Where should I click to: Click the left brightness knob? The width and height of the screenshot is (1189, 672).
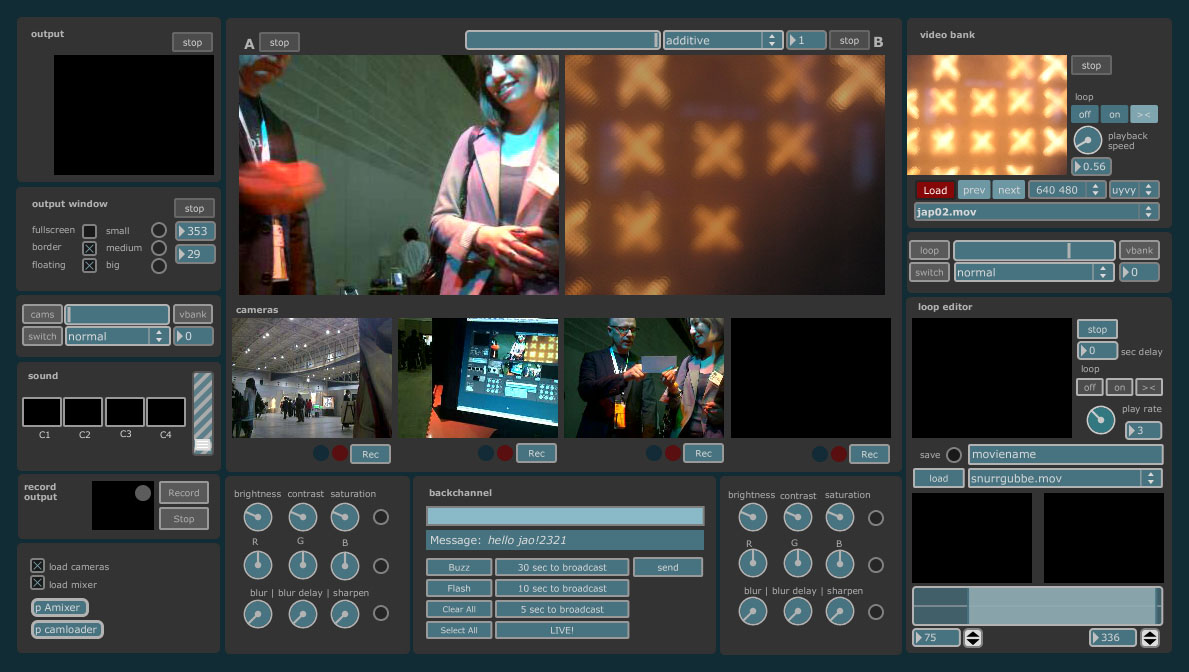[257, 517]
